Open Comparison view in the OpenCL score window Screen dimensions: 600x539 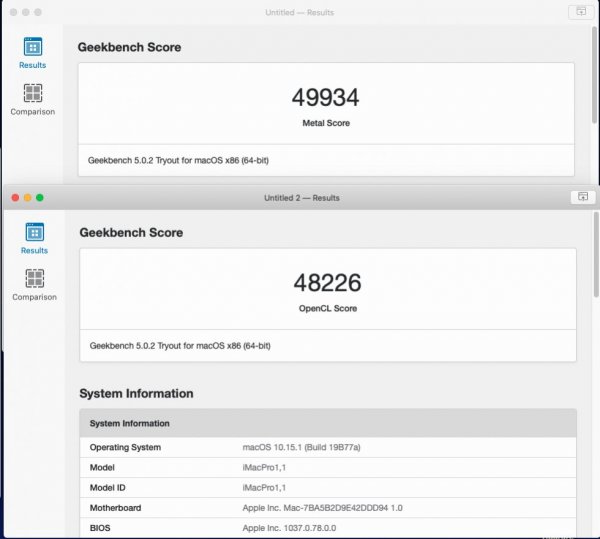[x=34, y=281]
